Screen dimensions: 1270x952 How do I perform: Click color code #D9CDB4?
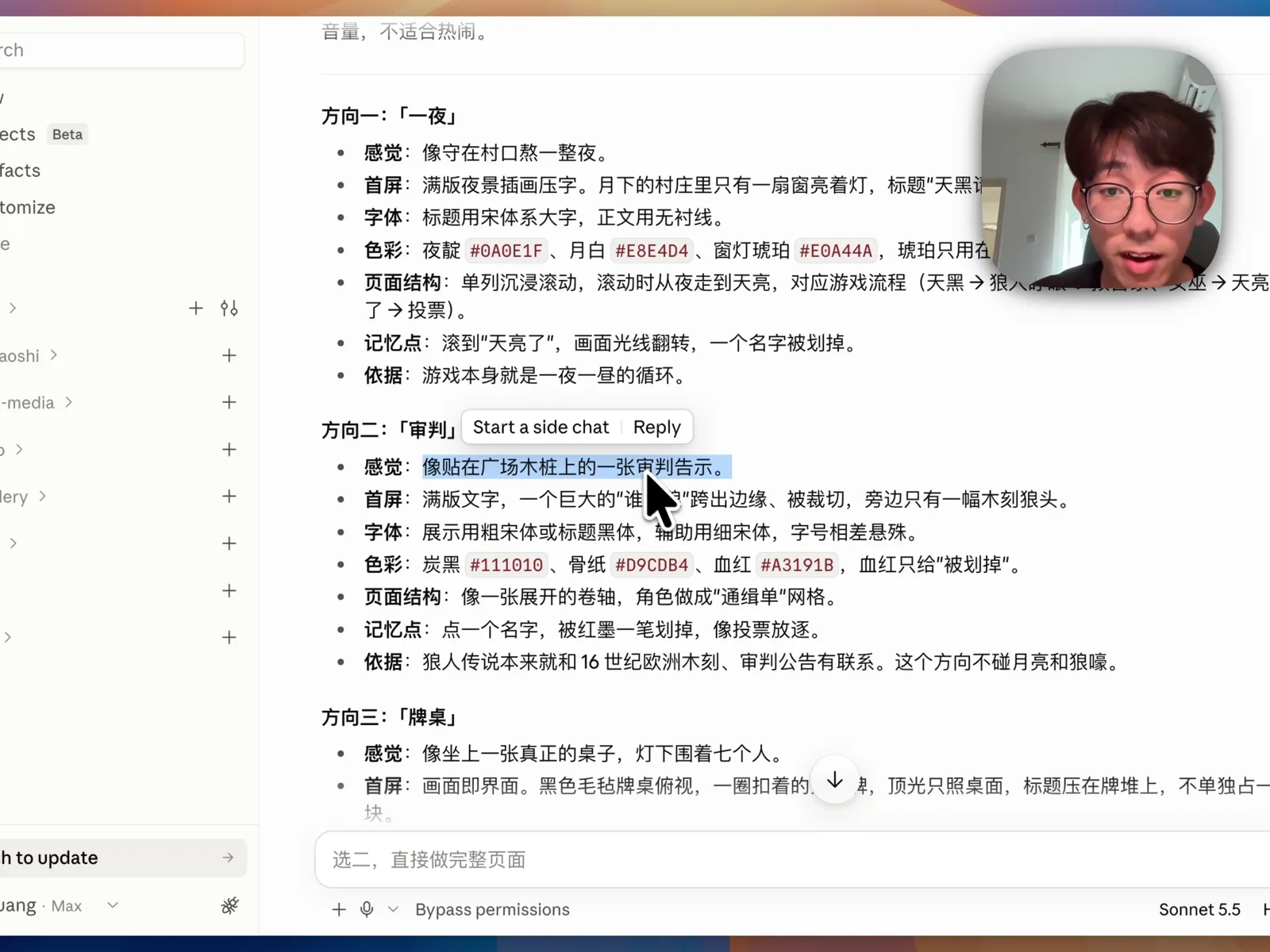click(x=652, y=565)
